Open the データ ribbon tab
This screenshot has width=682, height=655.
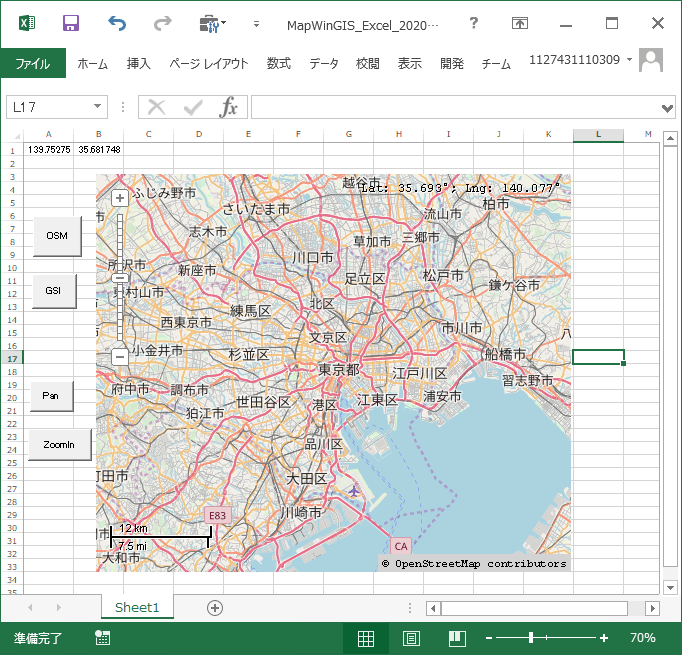(324, 63)
